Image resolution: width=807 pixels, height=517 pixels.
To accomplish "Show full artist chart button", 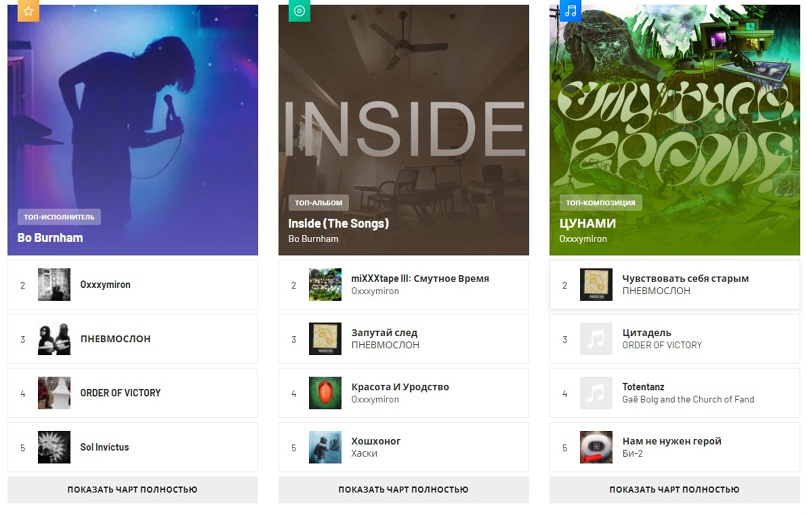I will point(132,489).
